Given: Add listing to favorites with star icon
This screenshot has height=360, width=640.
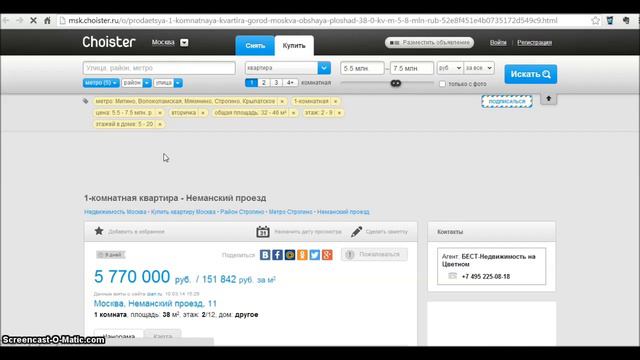Looking at the screenshot, I should [x=99, y=231].
